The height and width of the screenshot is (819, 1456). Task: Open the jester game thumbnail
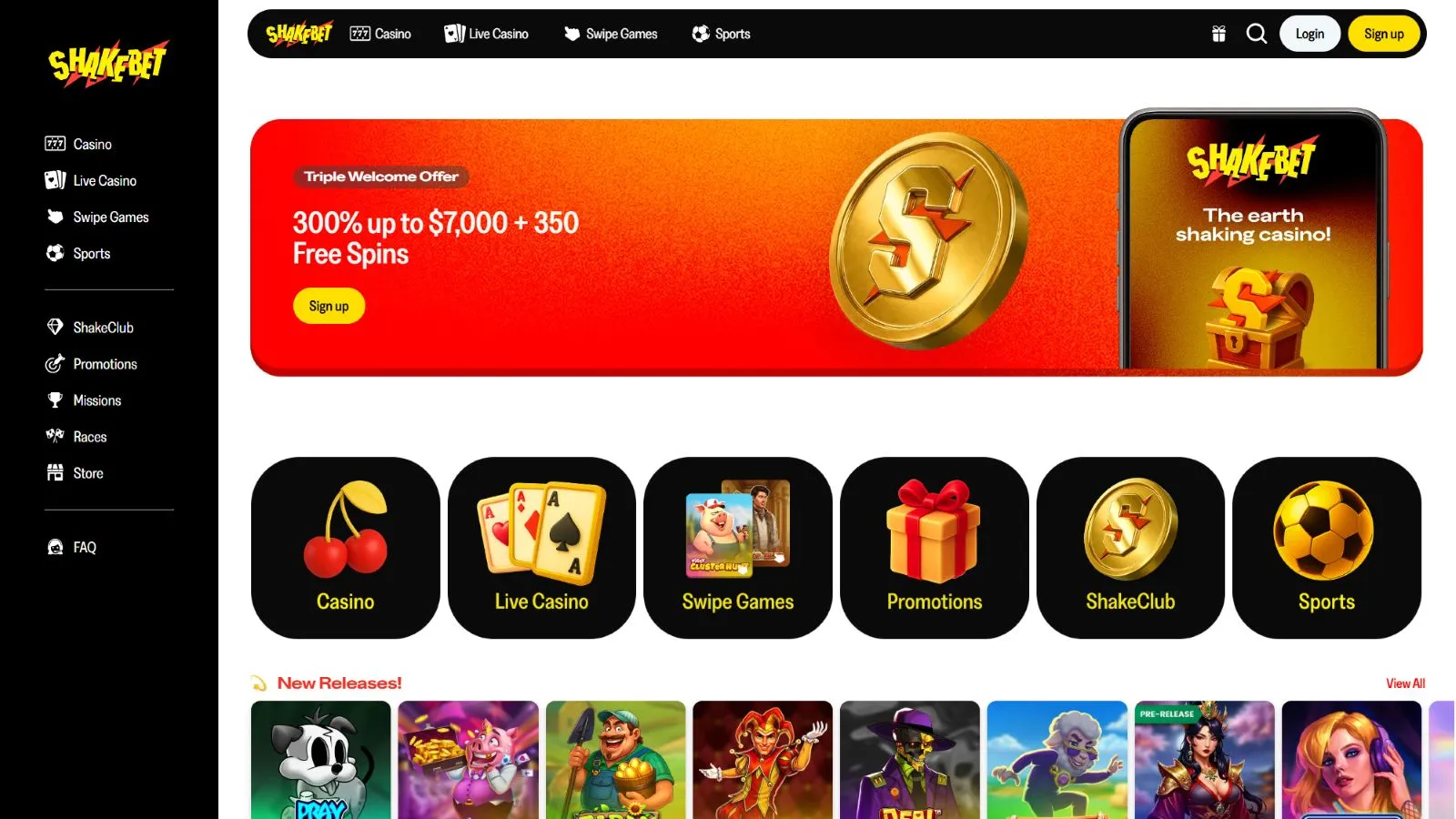tap(763, 760)
